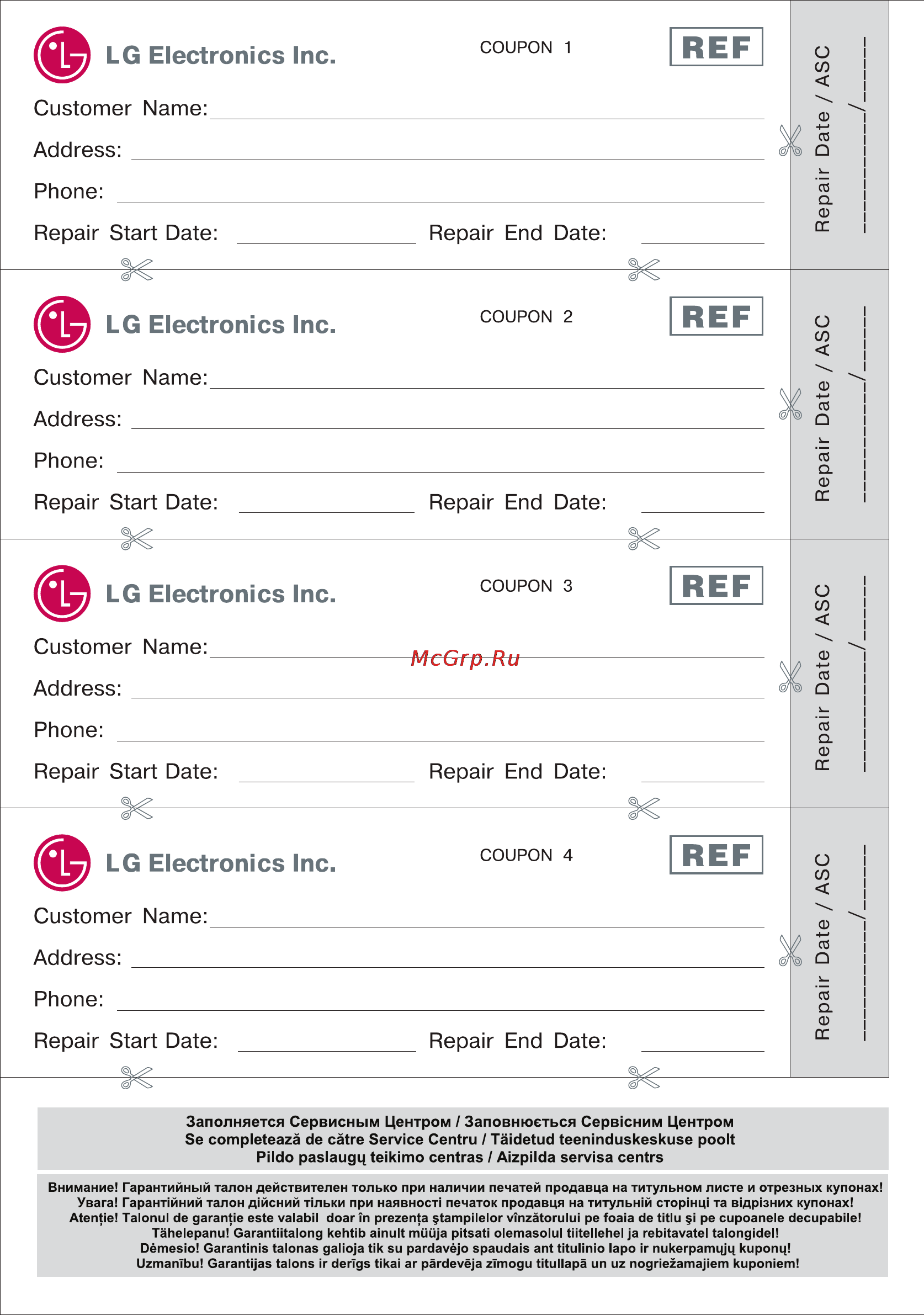Screen dimensions: 924x1315
Task: Click the vertical scissors icon beside Coupon 3
Action: 790,677
